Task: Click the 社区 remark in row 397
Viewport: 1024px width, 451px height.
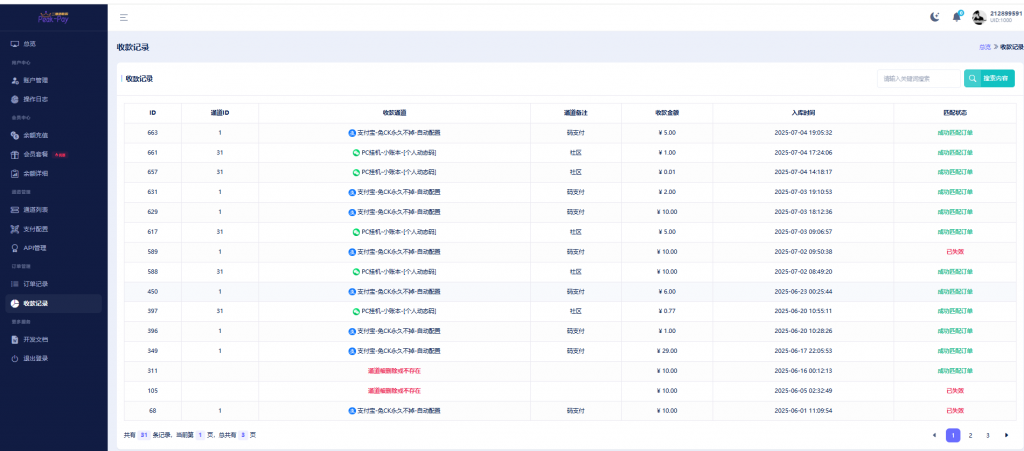Action: [x=575, y=311]
